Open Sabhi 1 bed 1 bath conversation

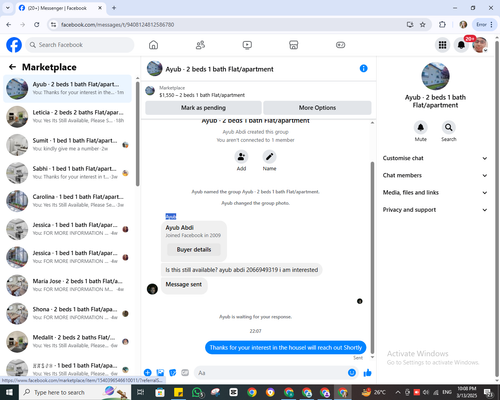(x=68, y=173)
